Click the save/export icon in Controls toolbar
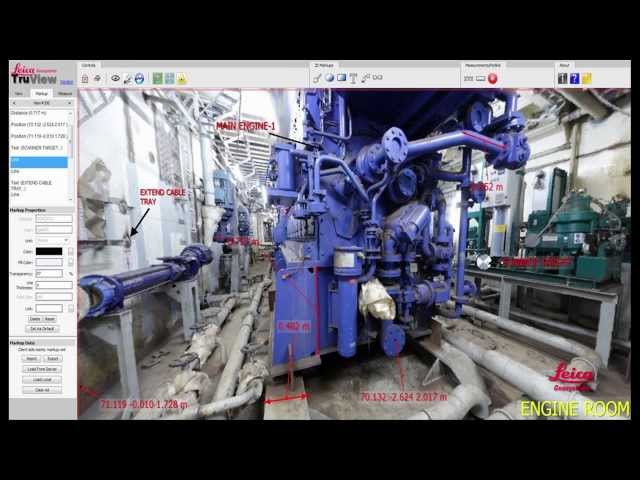The height and width of the screenshot is (480, 640). (x=85, y=78)
